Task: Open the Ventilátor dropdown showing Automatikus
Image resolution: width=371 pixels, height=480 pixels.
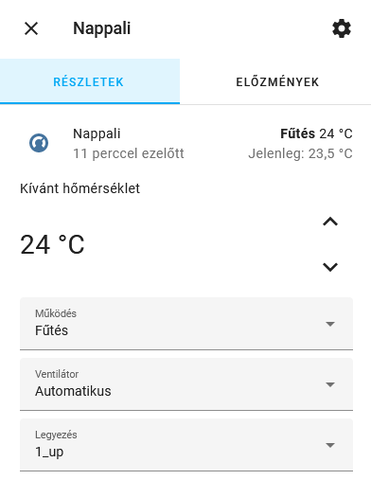Action: (186, 384)
